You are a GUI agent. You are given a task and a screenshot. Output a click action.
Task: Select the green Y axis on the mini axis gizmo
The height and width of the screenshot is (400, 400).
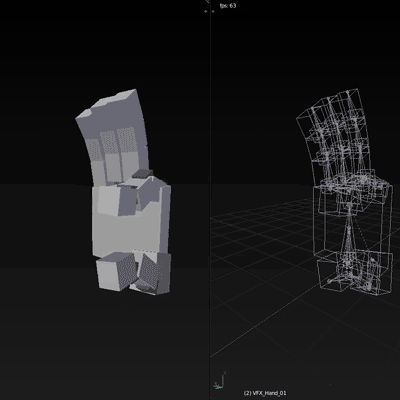pyautogui.click(x=218, y=387)
